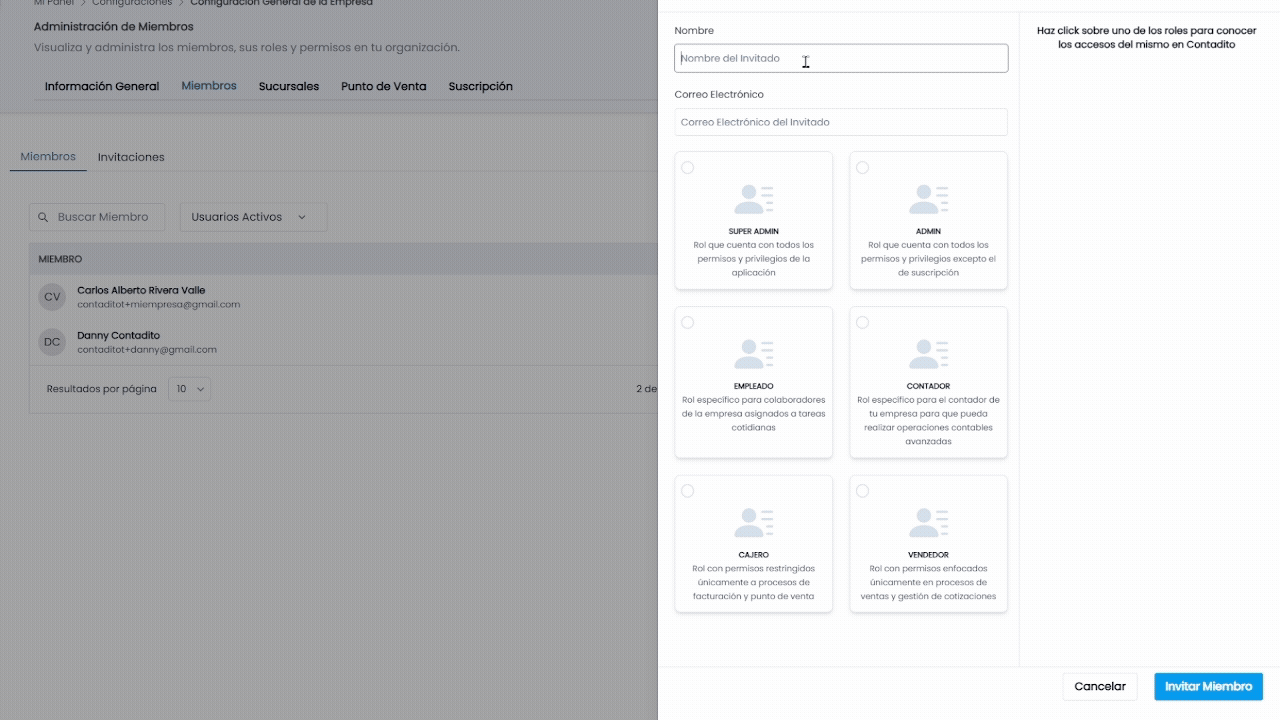Click the MIEMBRO column header
The width and height of the screenshot is (1280, 720).
[x=60, y=259]
